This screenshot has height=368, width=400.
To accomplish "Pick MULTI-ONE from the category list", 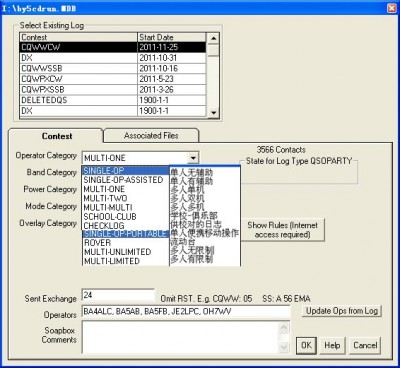I will click(126, 189).
